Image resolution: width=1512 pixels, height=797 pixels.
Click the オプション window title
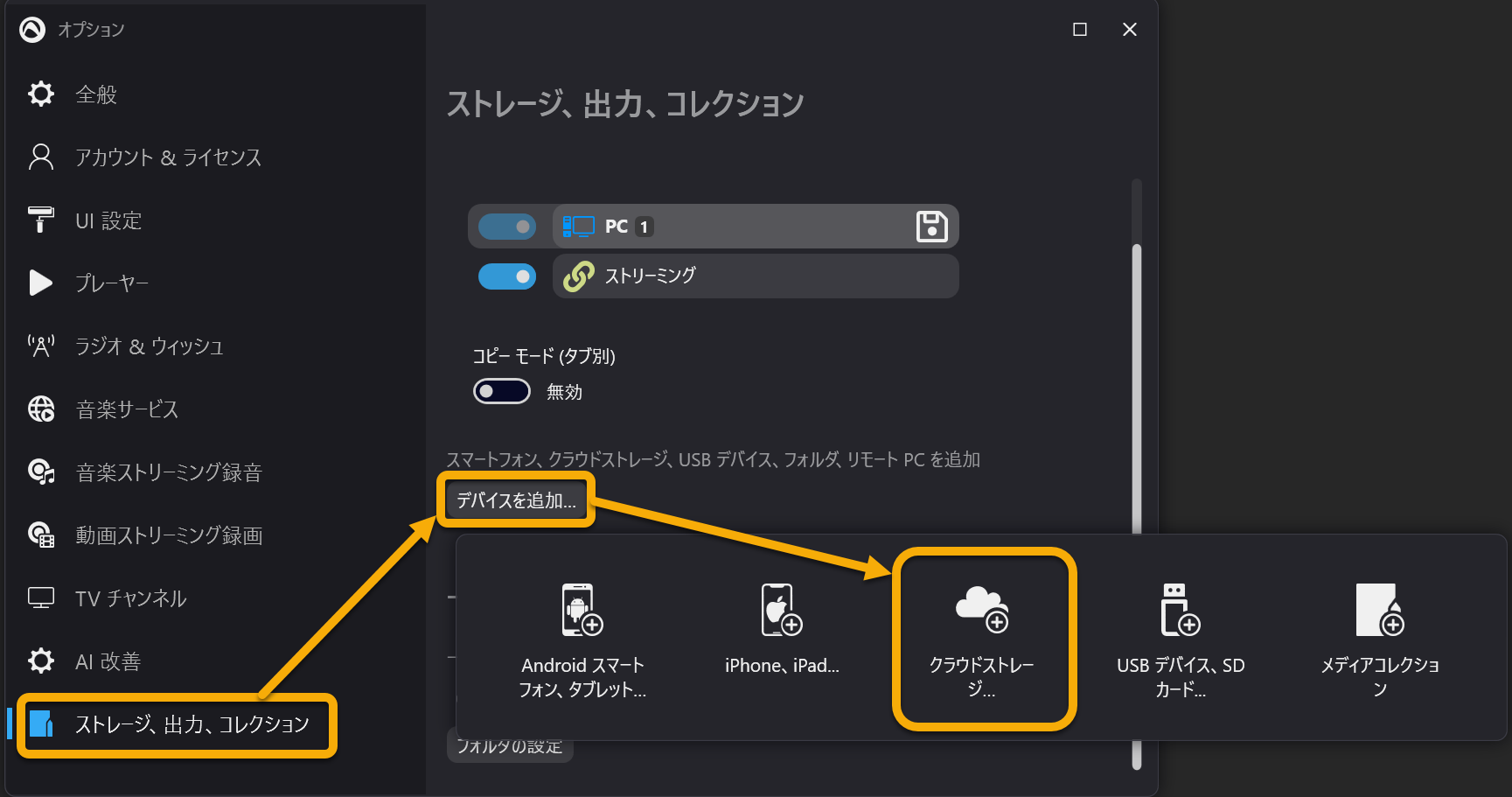pos(91,30)
